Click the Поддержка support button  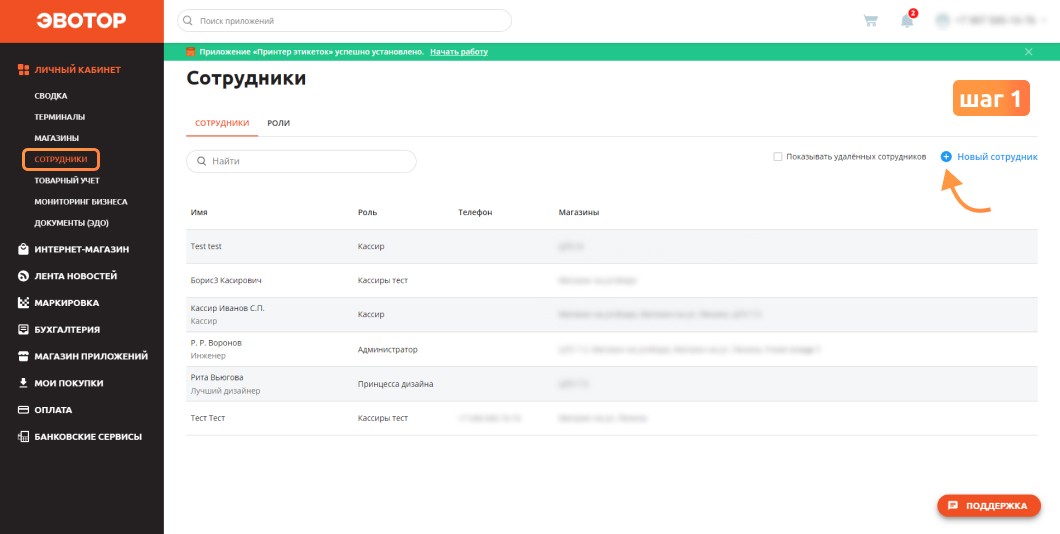pyautogui.click(x=989, y=506)
